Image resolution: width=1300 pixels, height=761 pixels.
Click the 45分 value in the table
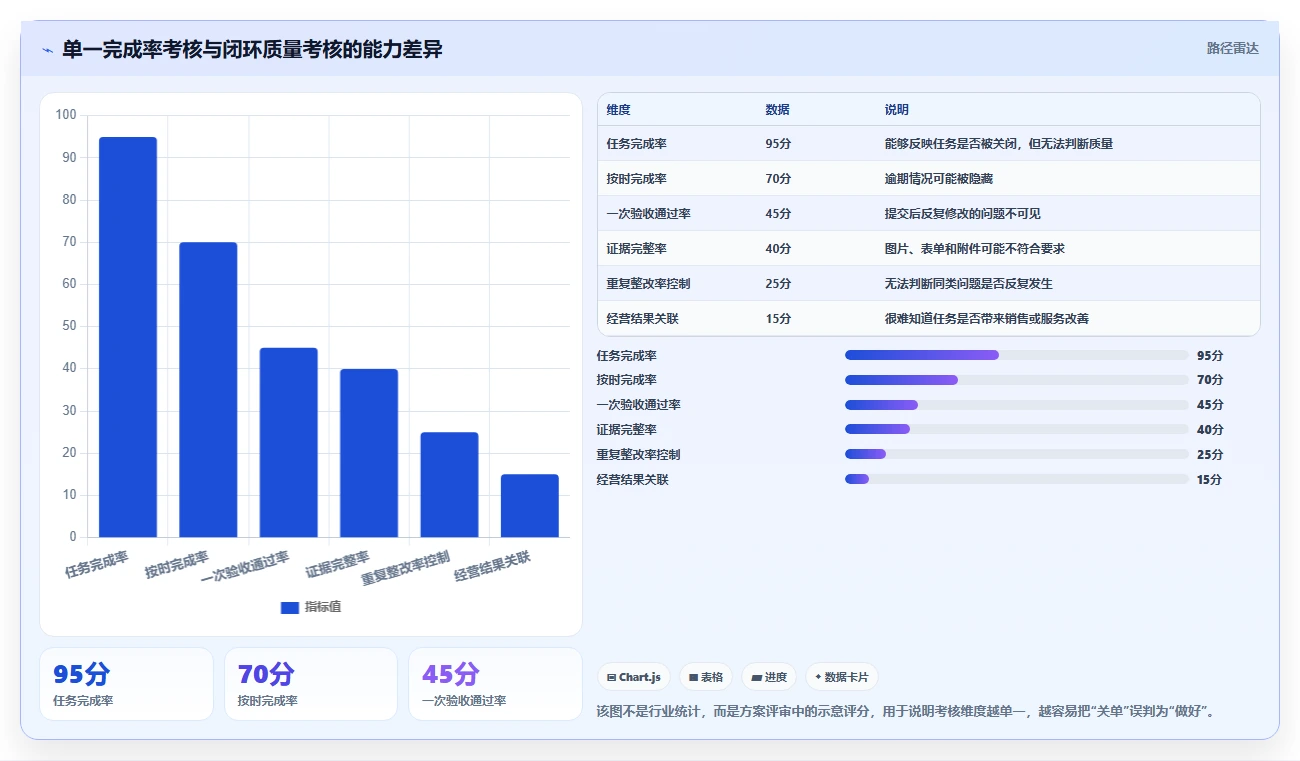click(x=778, y=214)
